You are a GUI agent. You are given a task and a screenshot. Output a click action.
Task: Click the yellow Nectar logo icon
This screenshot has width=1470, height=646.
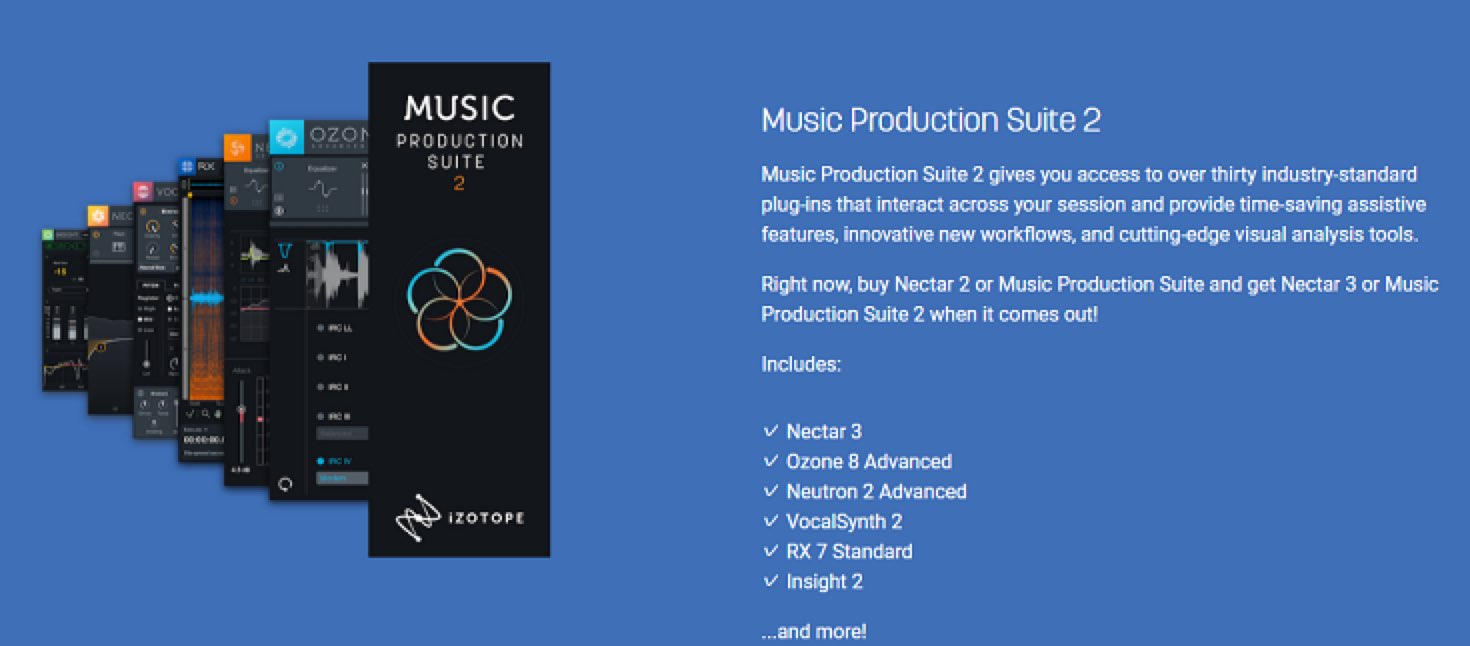click(x=98, y=215)
